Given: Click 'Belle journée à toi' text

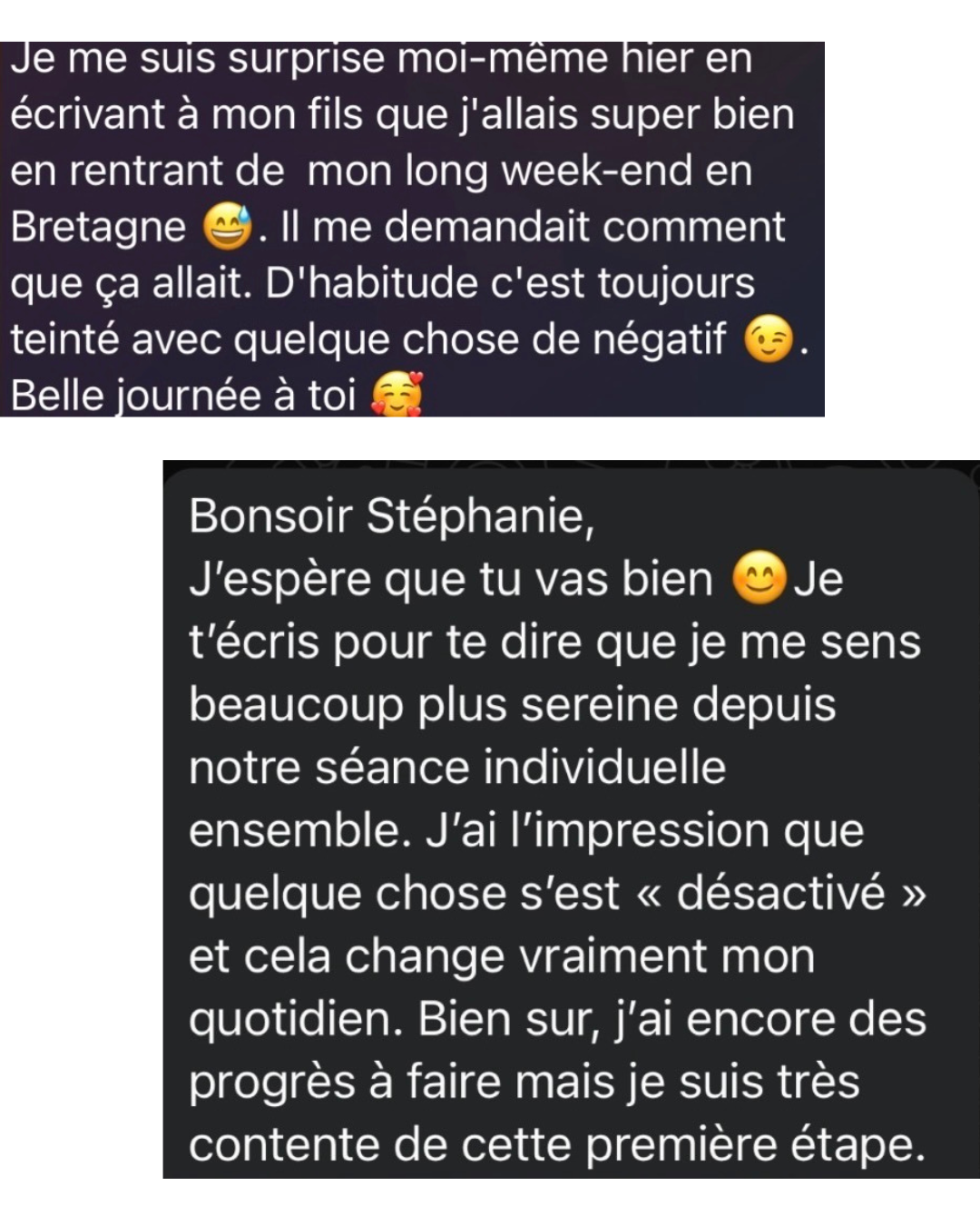Looking at the screenshot, I should tap(182, 396).
